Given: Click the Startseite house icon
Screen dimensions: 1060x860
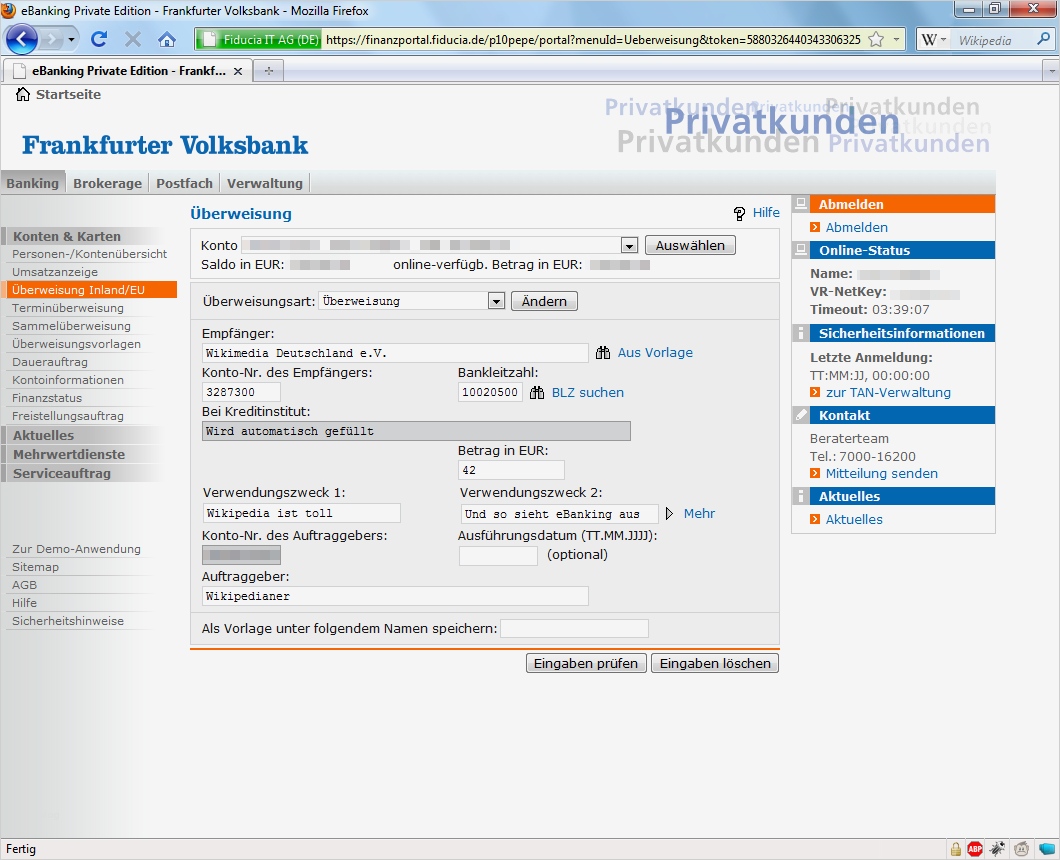Looking at the screenshot, I should tap(22, 93).
